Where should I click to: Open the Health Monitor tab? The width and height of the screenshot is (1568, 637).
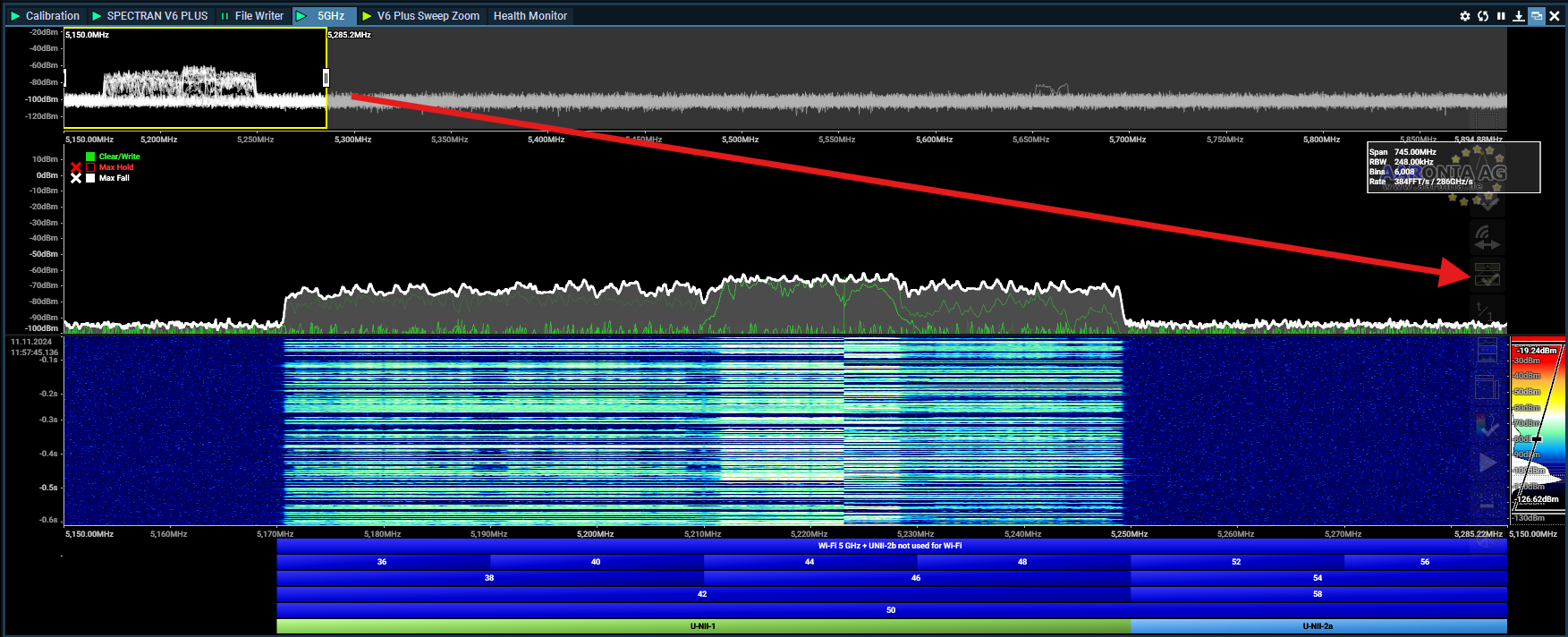[x=530, y=16]
